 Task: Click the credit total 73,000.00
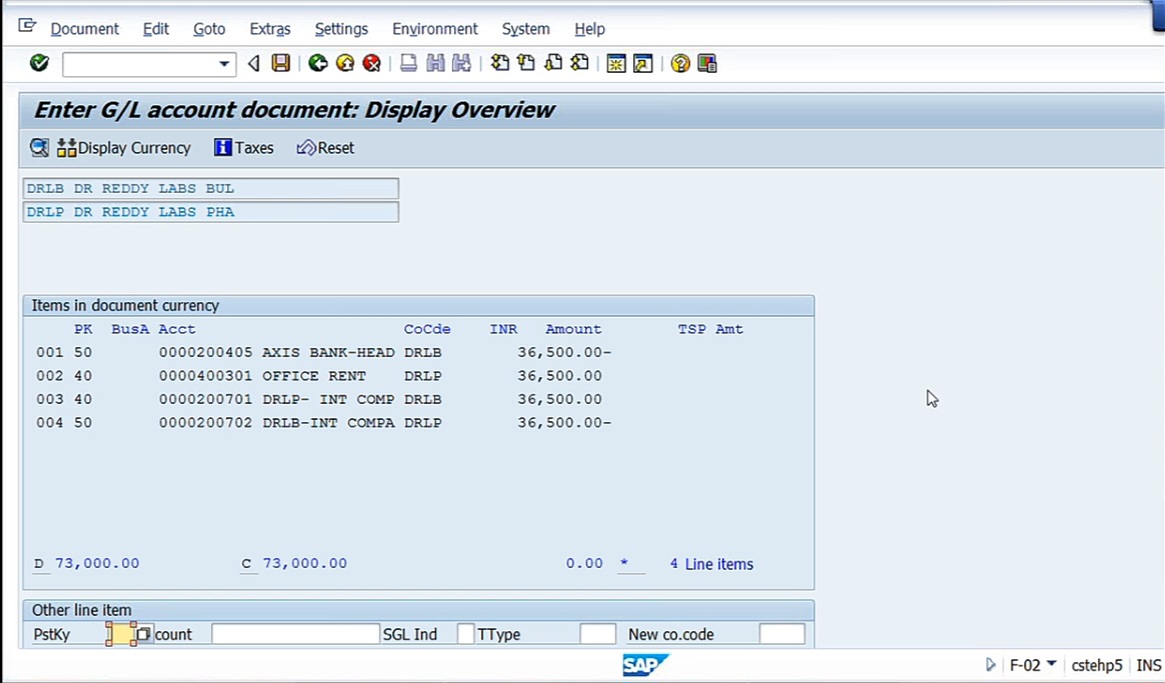coord(305,563)
